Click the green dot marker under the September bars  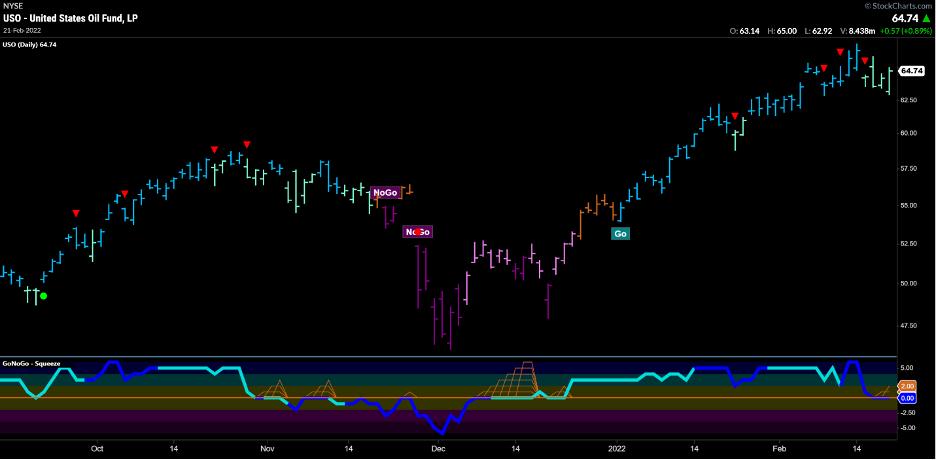pos(43,295)
